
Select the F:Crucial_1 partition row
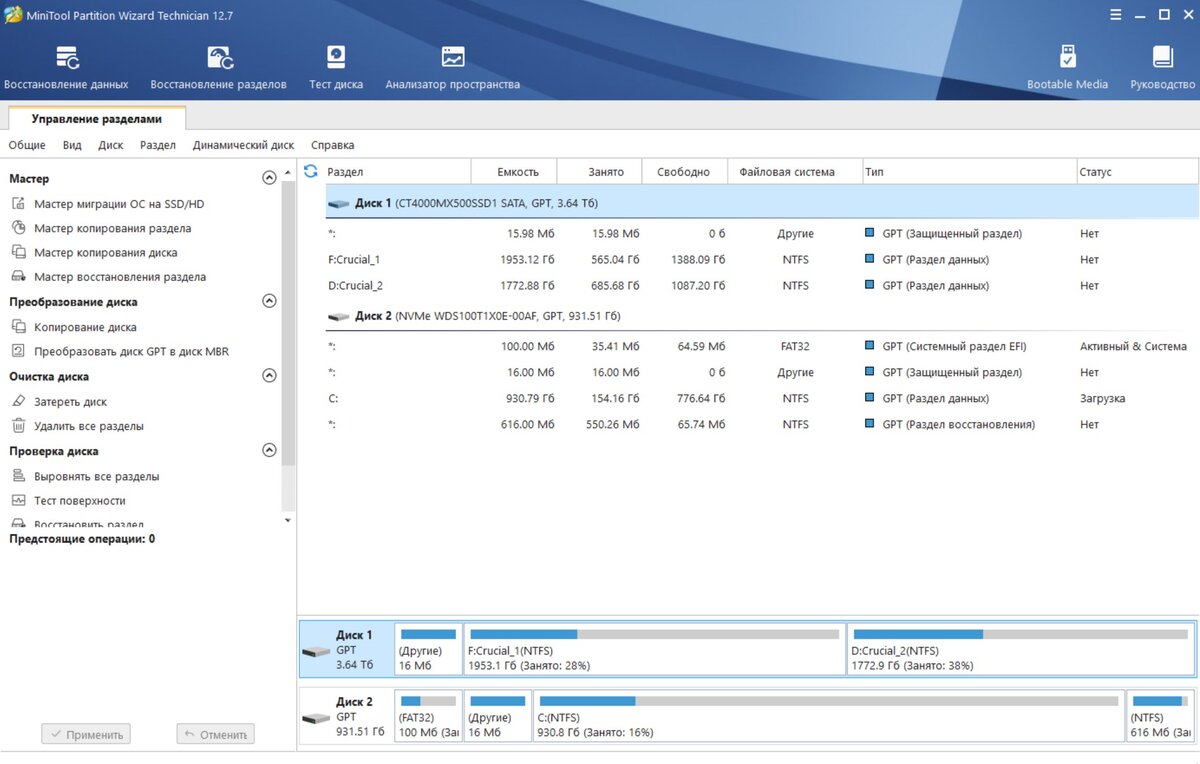click(762, 259)
